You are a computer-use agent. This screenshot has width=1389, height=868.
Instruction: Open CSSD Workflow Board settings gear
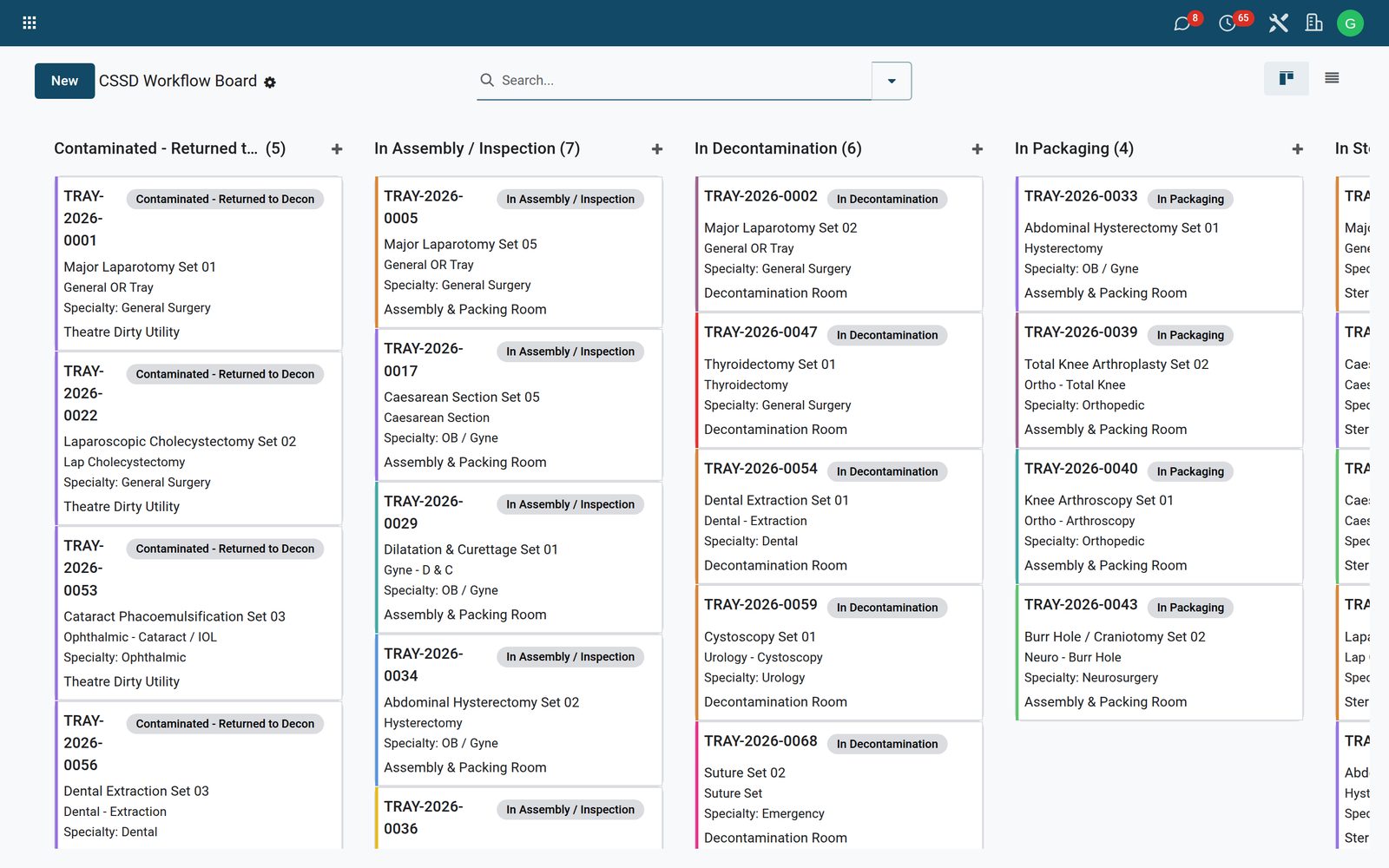coord(270,82)
